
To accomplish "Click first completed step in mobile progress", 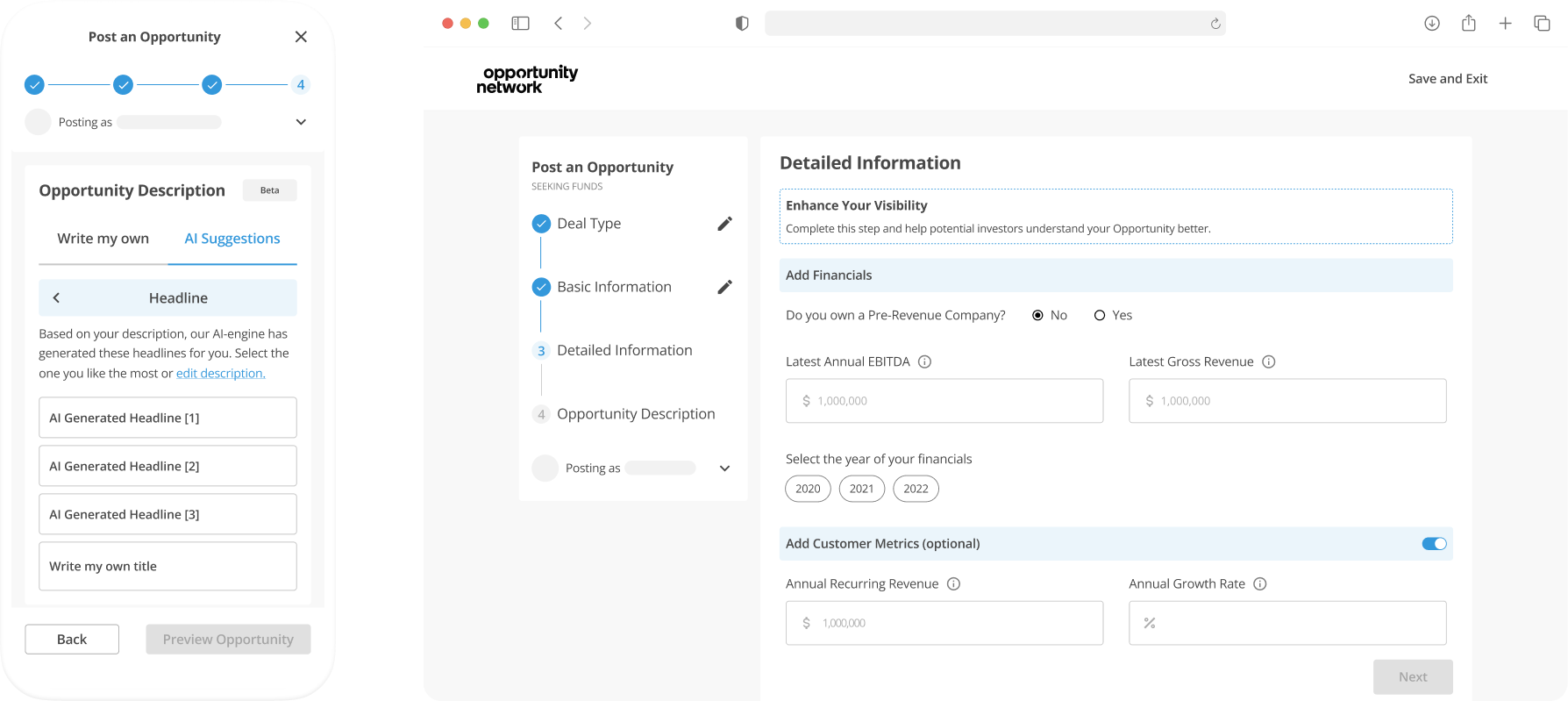I will (x=34, y=85).
